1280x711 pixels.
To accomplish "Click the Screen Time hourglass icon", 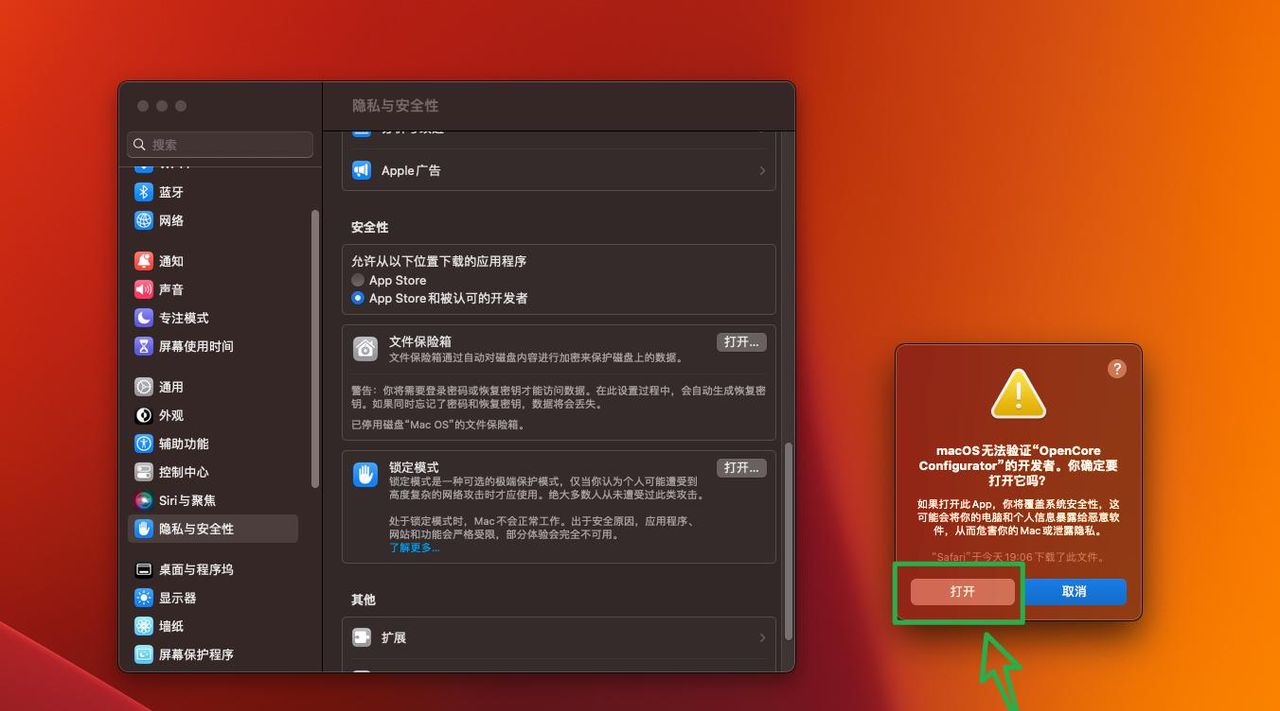I will (x=144, y=346).
